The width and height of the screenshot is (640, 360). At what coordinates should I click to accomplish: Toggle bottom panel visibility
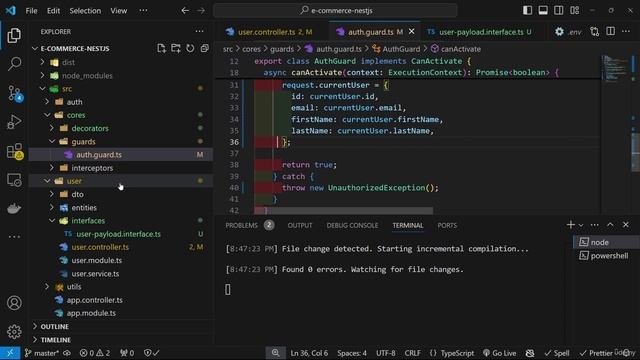point(543,11)
